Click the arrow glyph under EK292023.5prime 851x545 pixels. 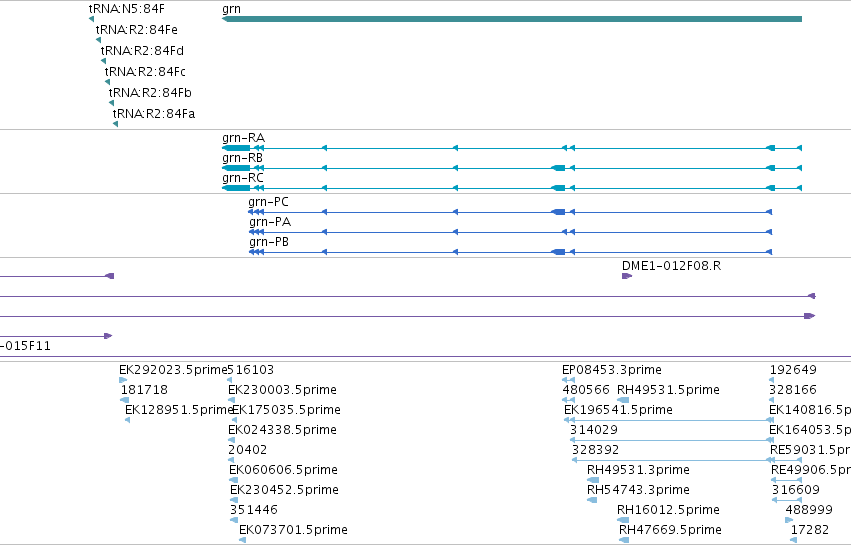click(123, 380)
